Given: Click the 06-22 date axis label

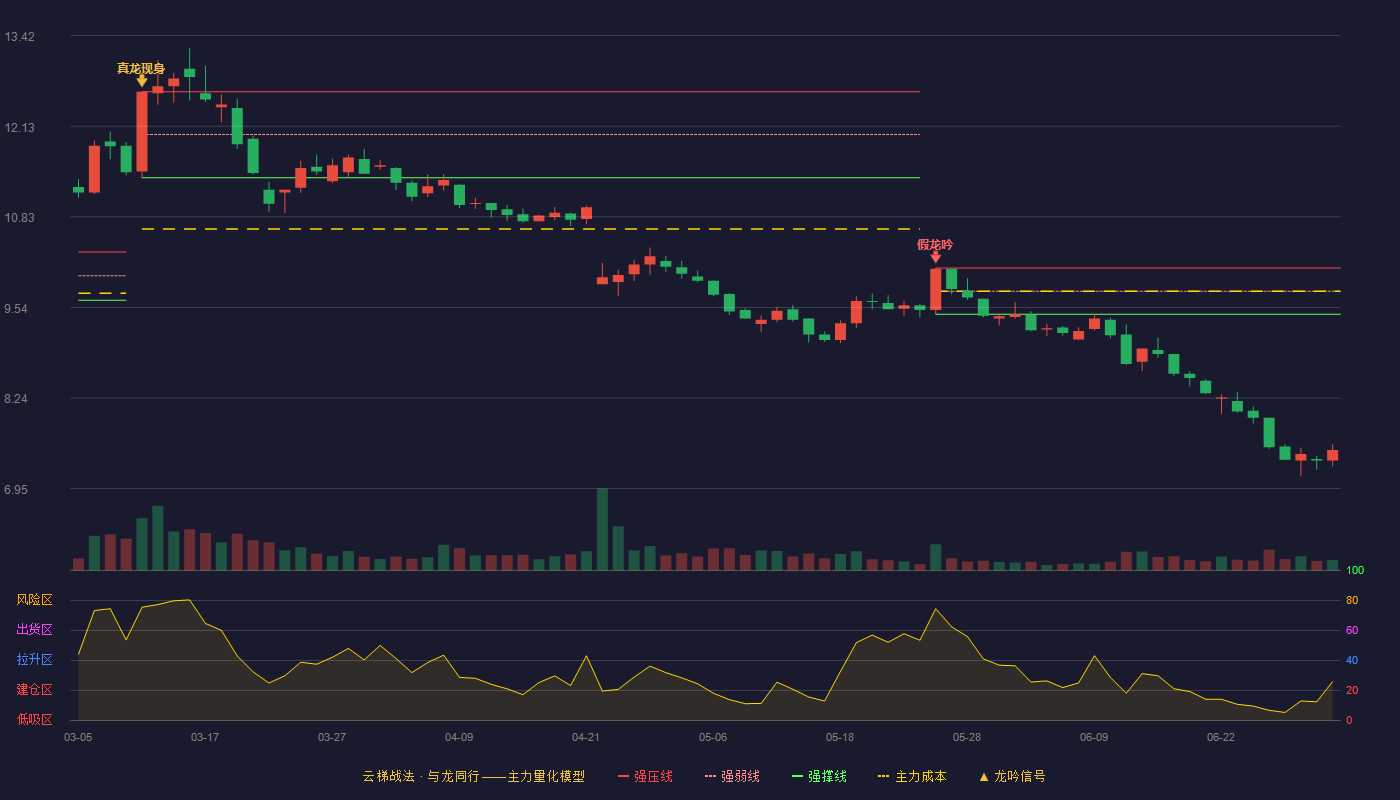Looking at the screenshot, I should [x=1221, y=737].
